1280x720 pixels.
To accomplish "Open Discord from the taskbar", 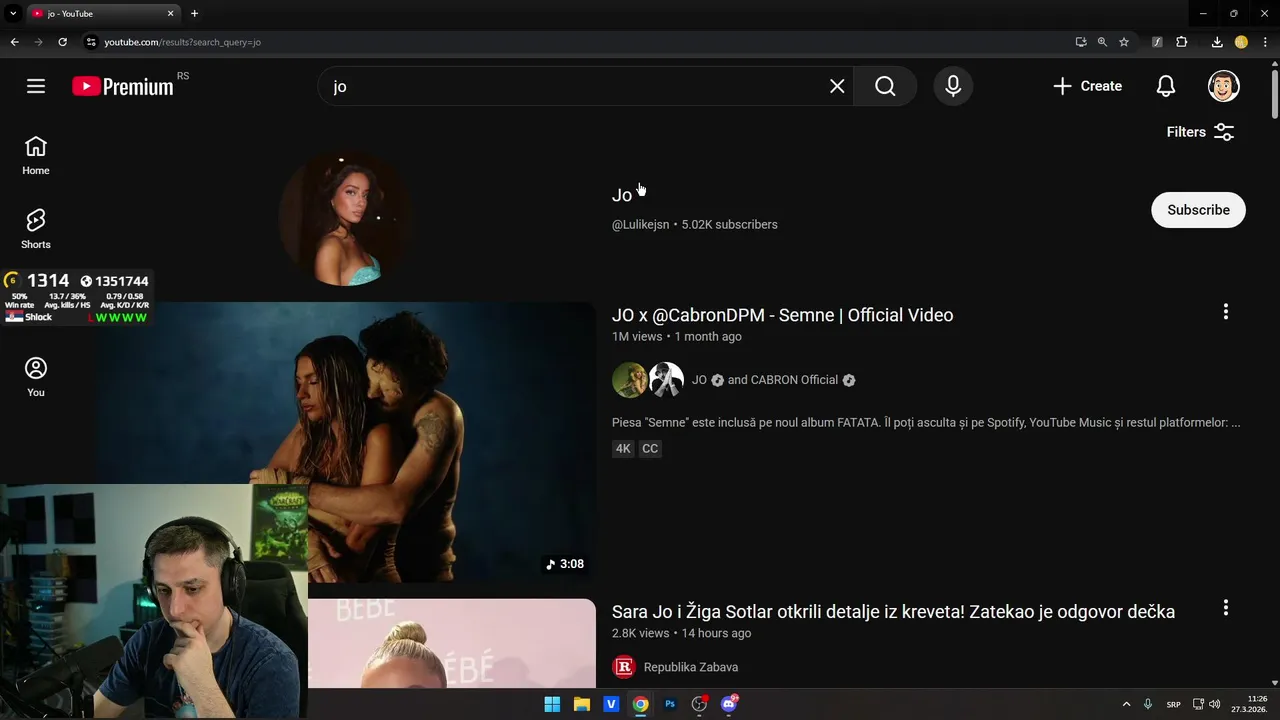I will (729, 704).
